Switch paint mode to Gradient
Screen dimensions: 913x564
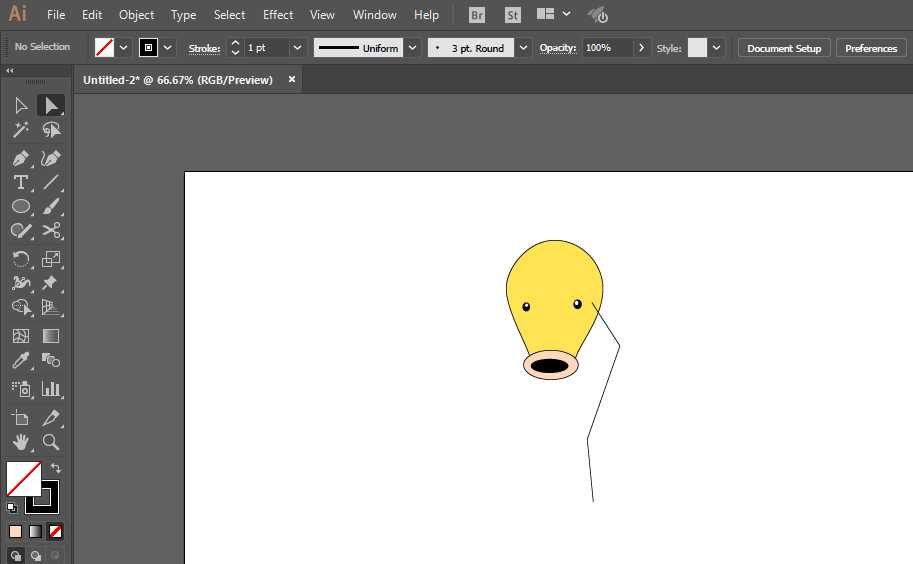point(35,531)
